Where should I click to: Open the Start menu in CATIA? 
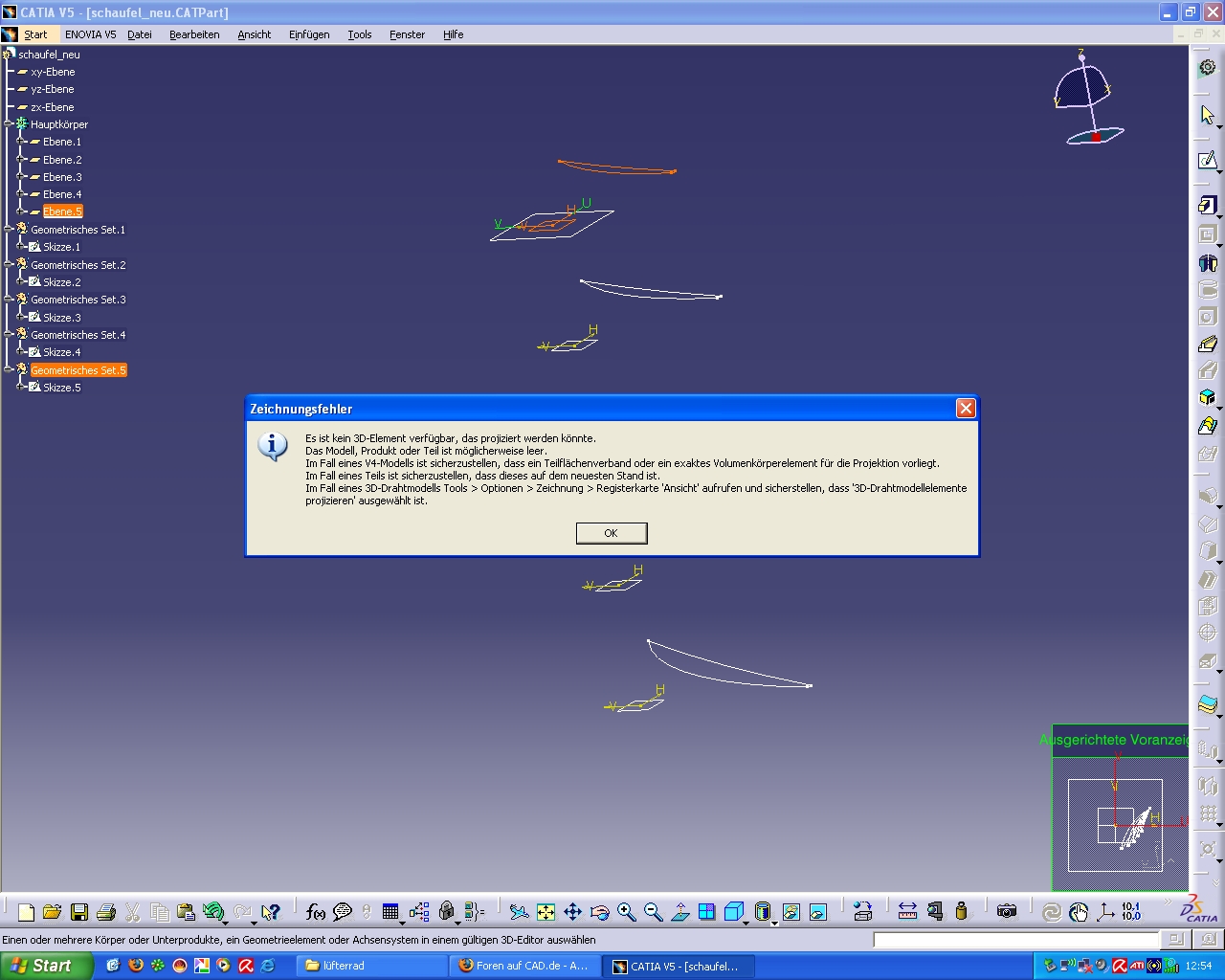pos(35,34)
